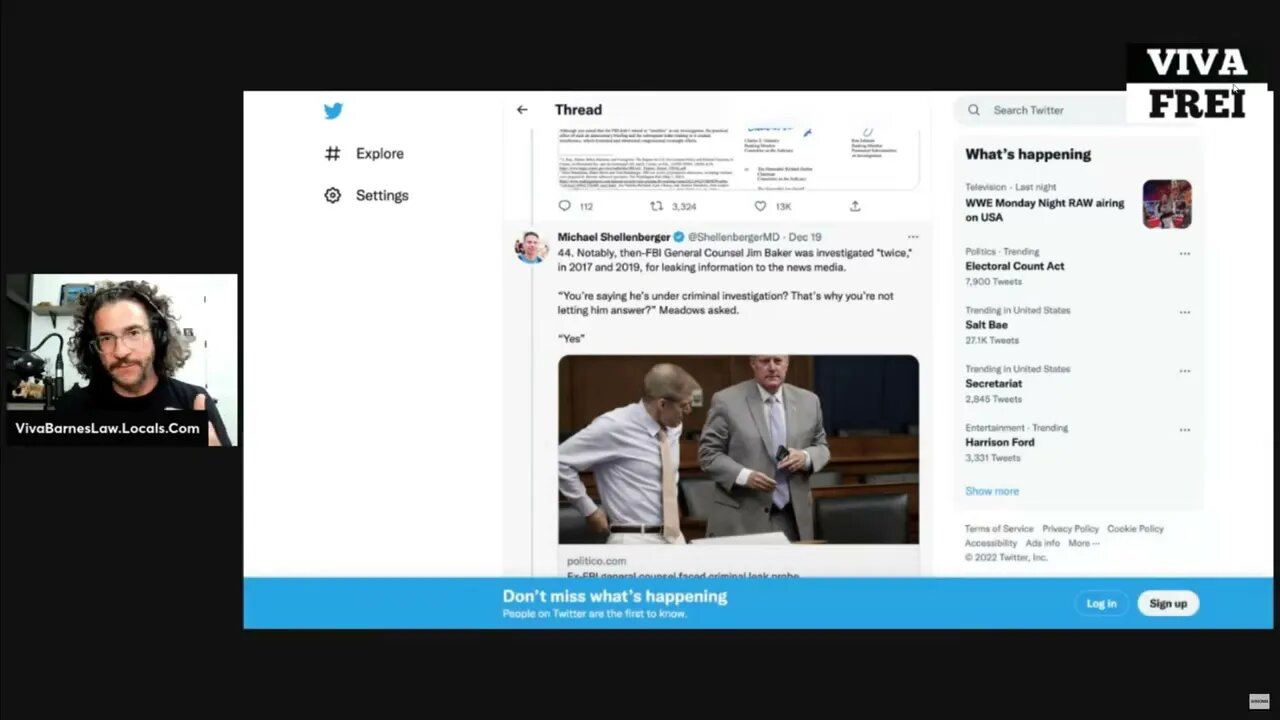Open Salt Bae trending topic
This screenshot has width=1280, height=720.
point(986,325)
